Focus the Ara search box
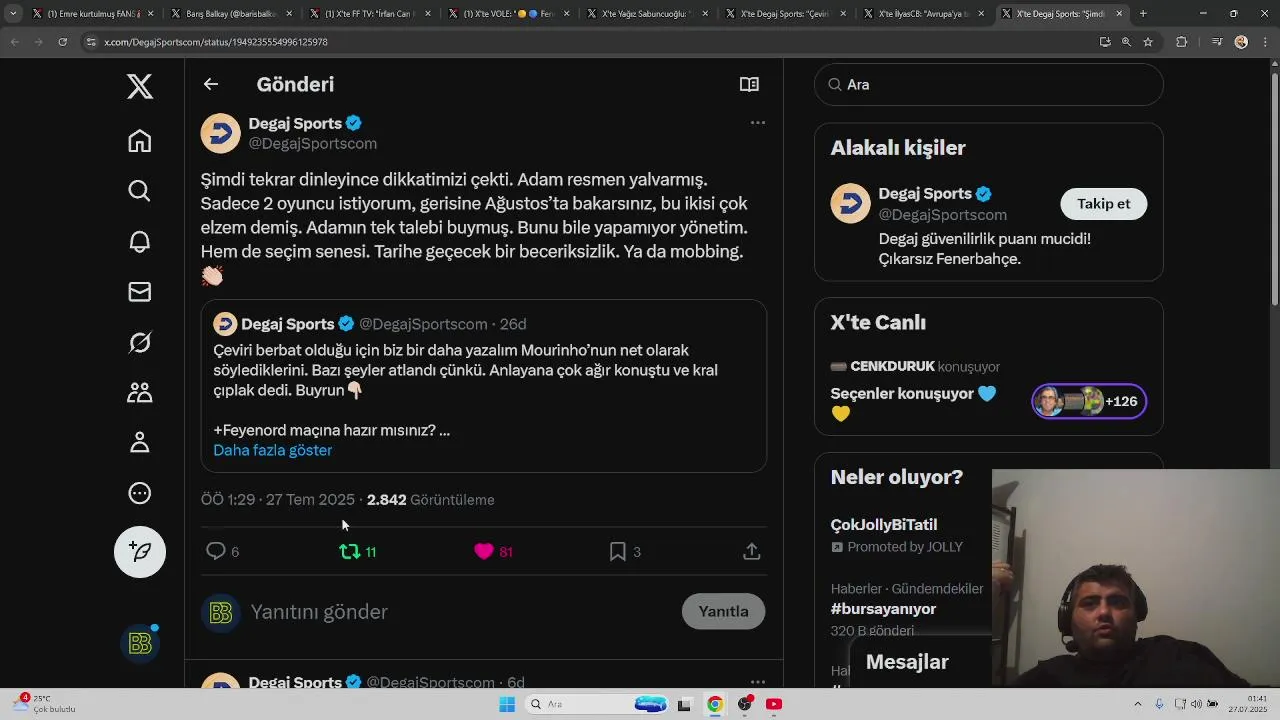 pos(989,85)
